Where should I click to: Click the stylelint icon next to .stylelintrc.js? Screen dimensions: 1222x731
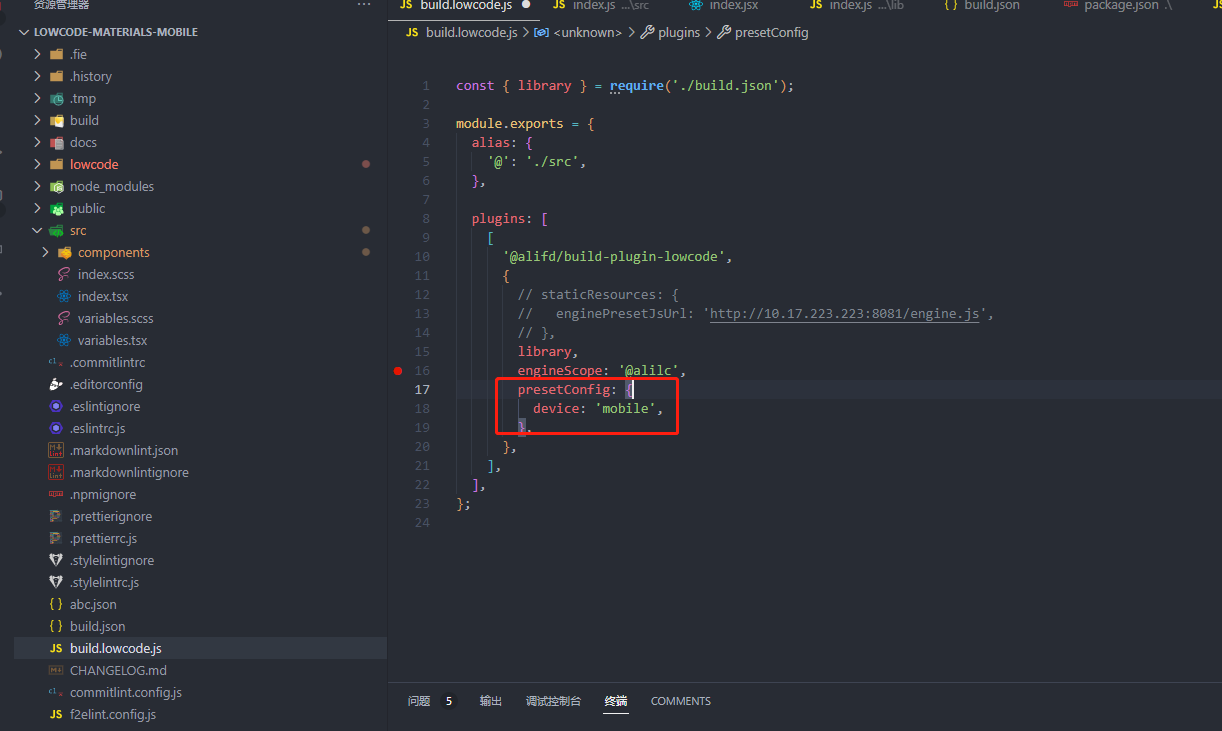coord(57,582)
